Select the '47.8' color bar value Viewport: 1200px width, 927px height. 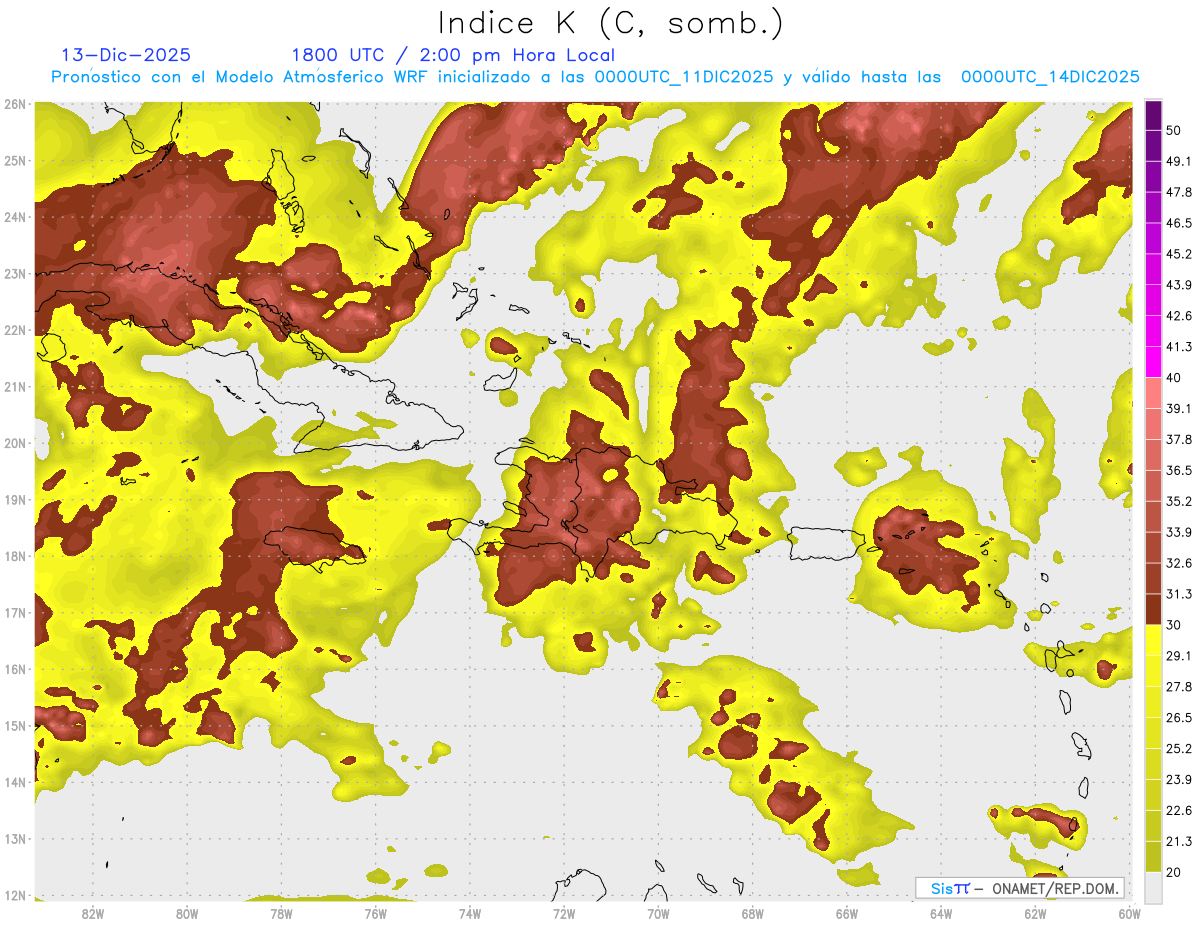click(1179, 191)
